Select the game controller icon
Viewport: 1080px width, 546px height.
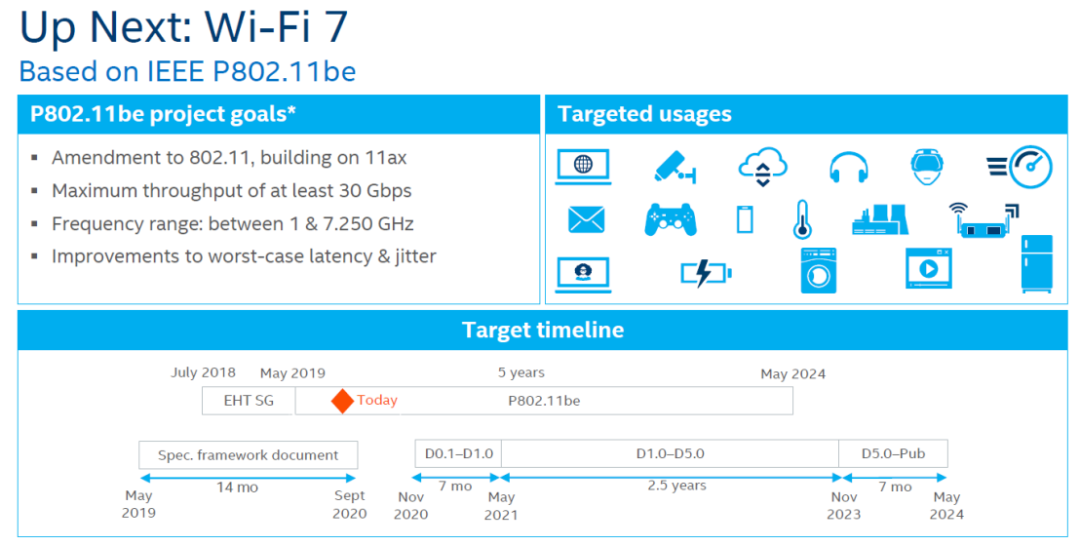[x=671, y=219]
